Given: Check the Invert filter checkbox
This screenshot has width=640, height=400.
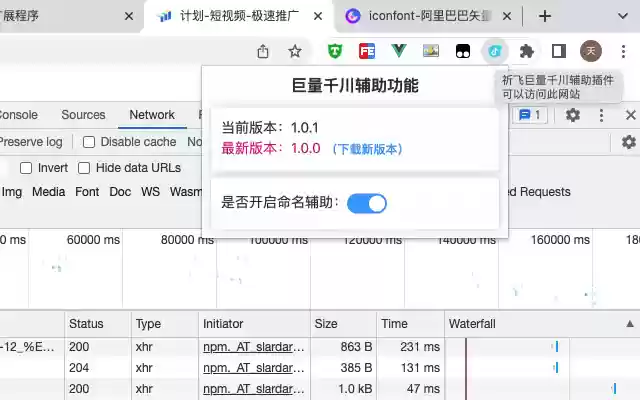Looking at the screenshot, I should coord(26,168).
